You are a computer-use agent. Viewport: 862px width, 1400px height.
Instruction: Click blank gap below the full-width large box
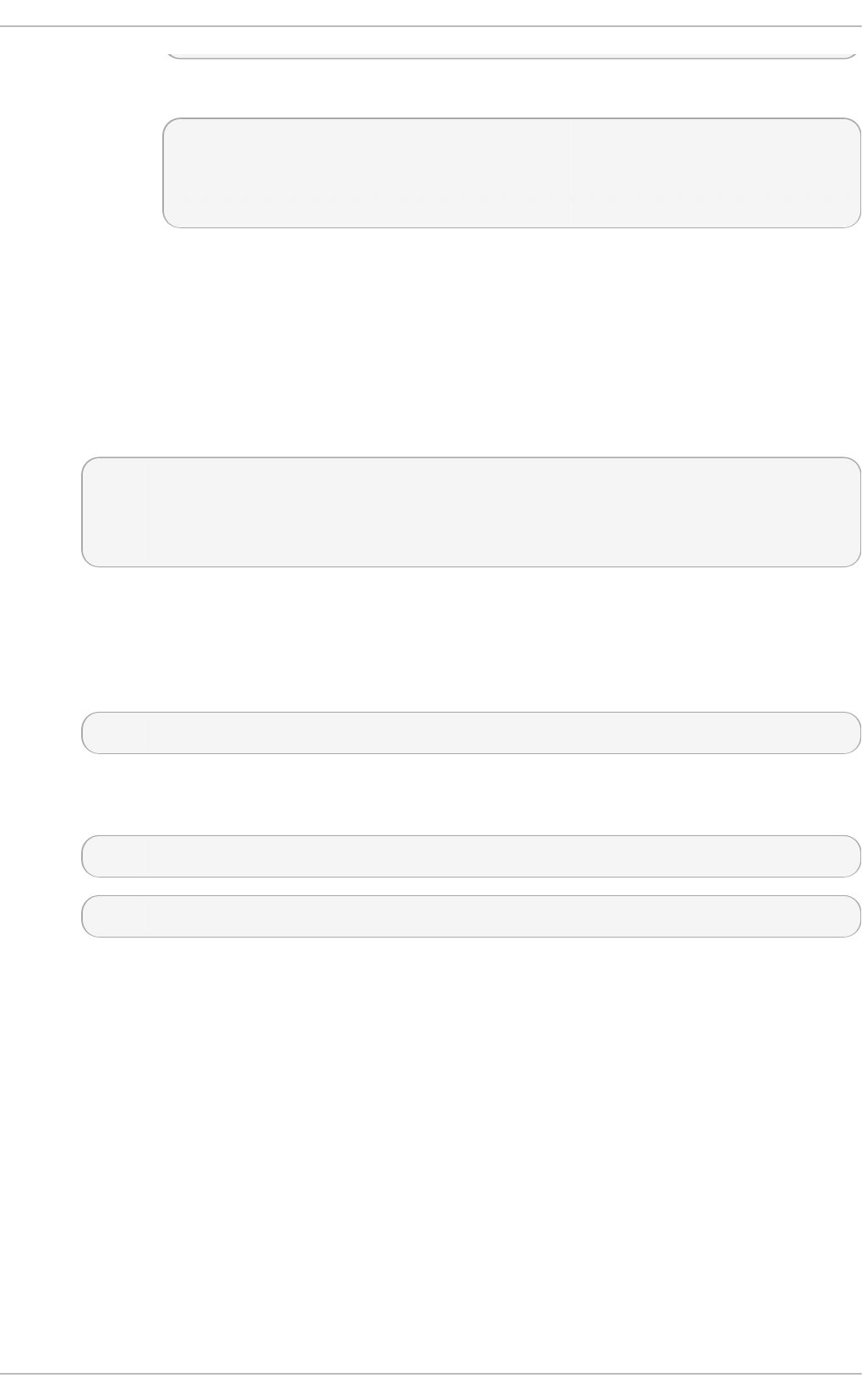[x=471, y=638]
